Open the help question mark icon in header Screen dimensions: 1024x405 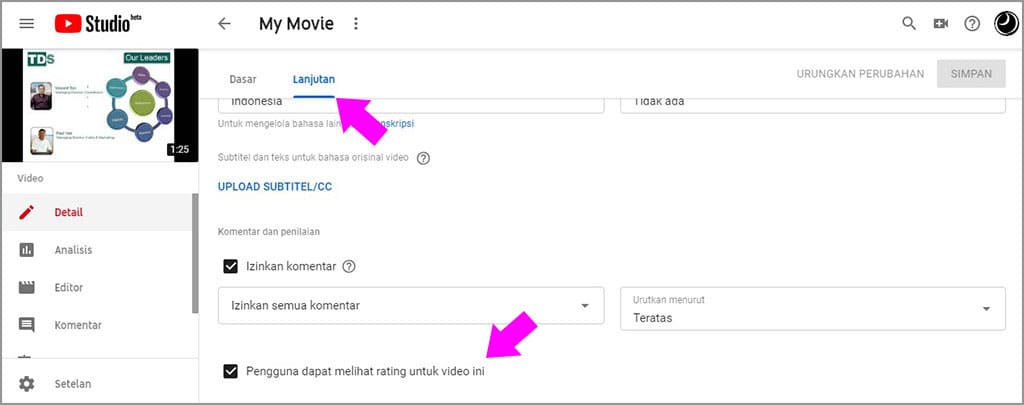coord(972,24)
